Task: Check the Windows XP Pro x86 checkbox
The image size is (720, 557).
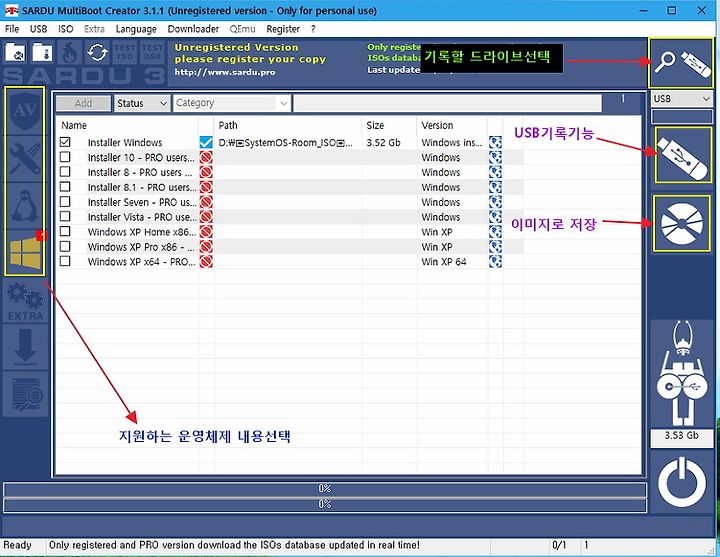Action: 65,246
